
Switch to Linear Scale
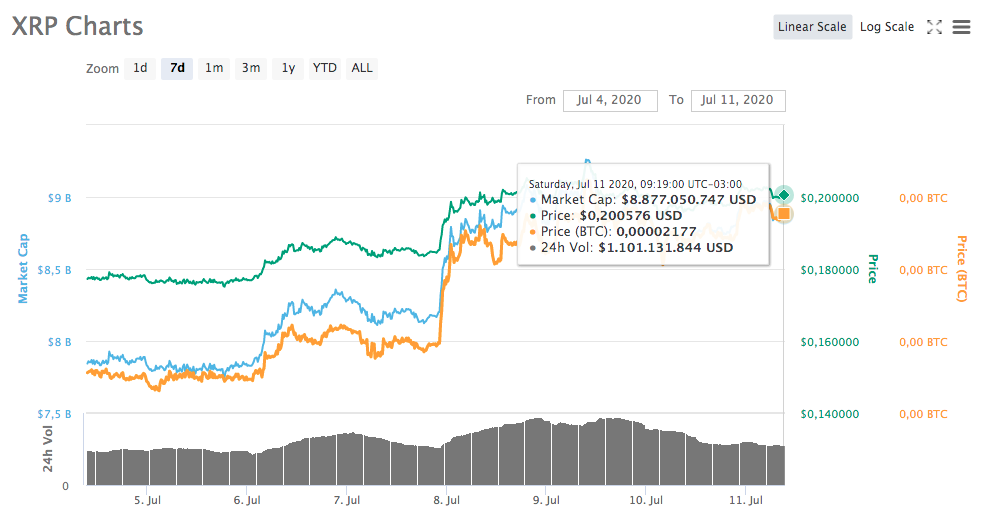click(813, 27)
